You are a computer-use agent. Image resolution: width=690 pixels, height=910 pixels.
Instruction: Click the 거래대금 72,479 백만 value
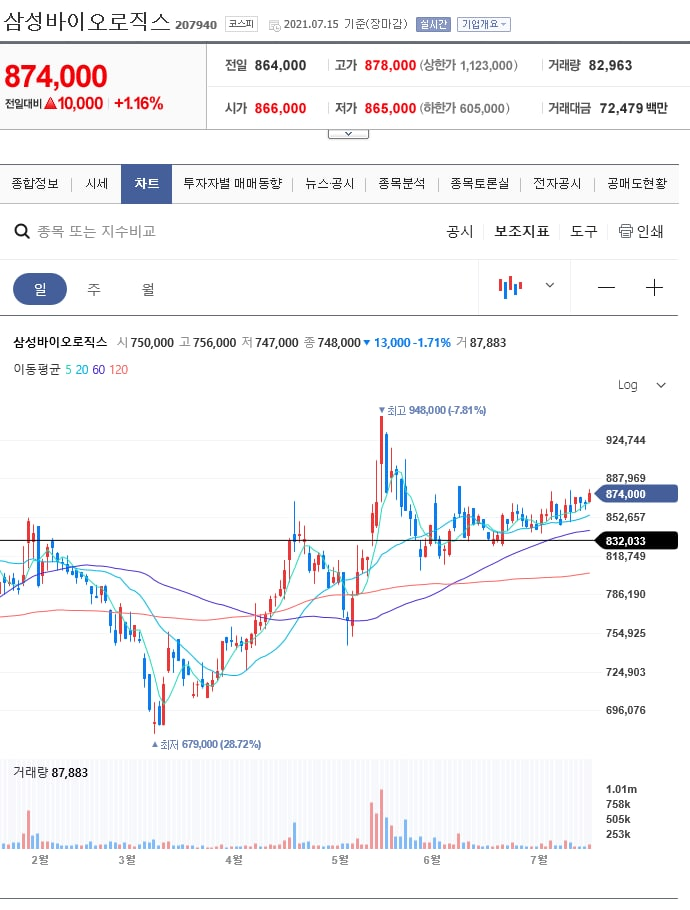coord(634,108)
